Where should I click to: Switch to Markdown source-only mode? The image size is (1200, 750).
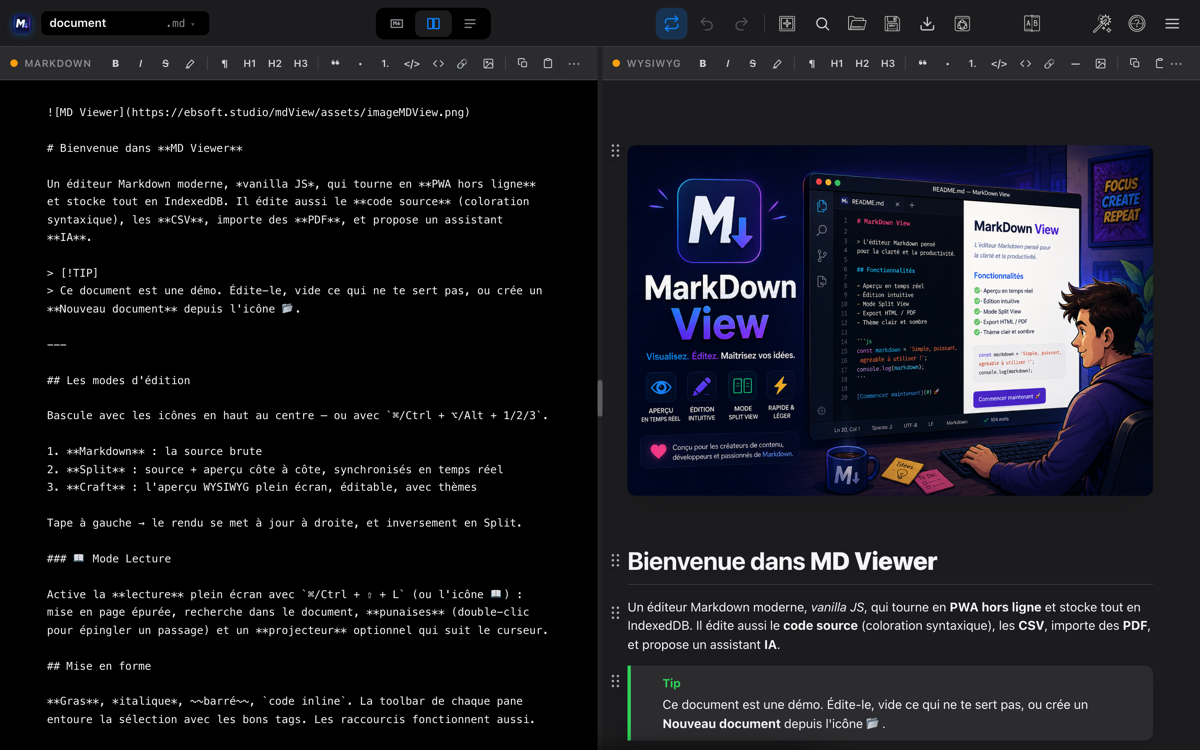pyautogui.click(x=397, y=24)
